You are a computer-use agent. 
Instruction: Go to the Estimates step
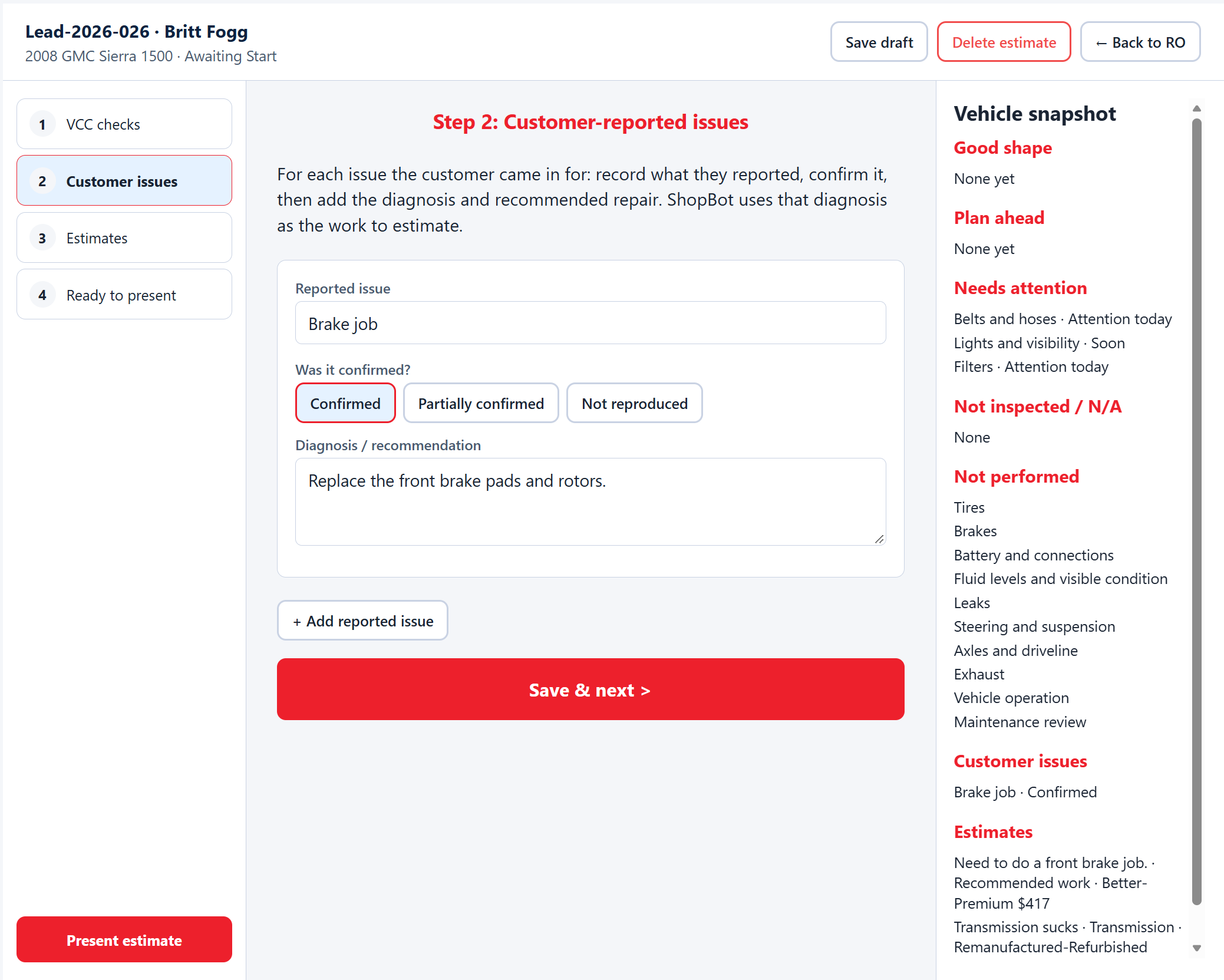(124, 238)
